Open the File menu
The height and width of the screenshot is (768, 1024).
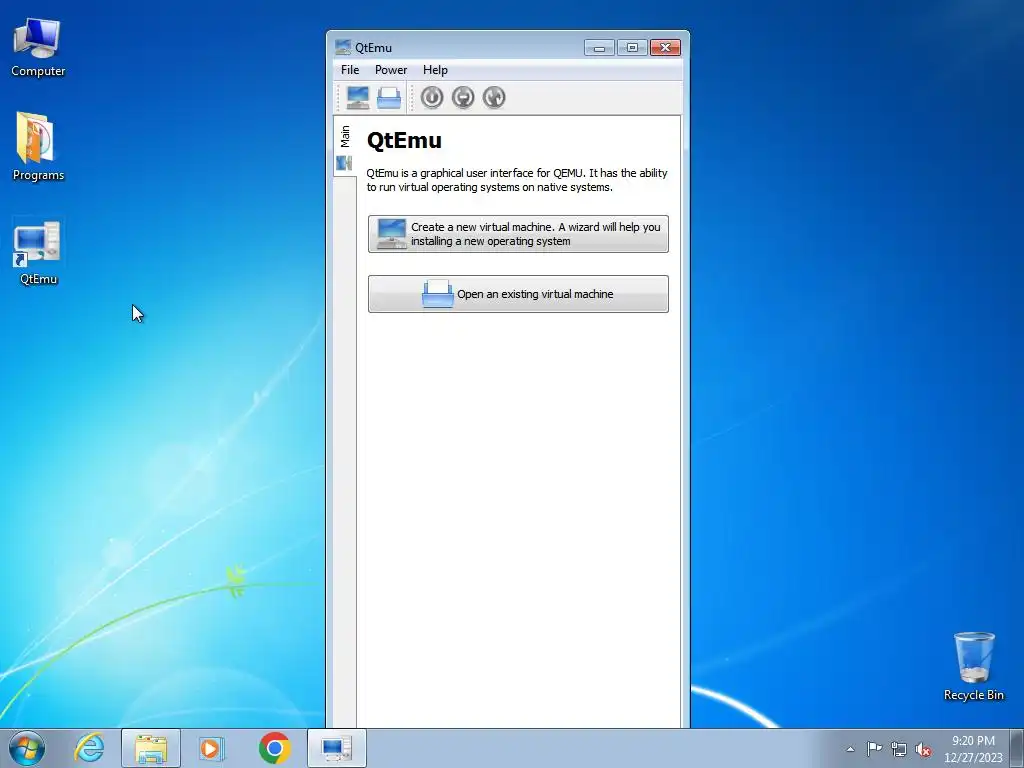(350, 70)
